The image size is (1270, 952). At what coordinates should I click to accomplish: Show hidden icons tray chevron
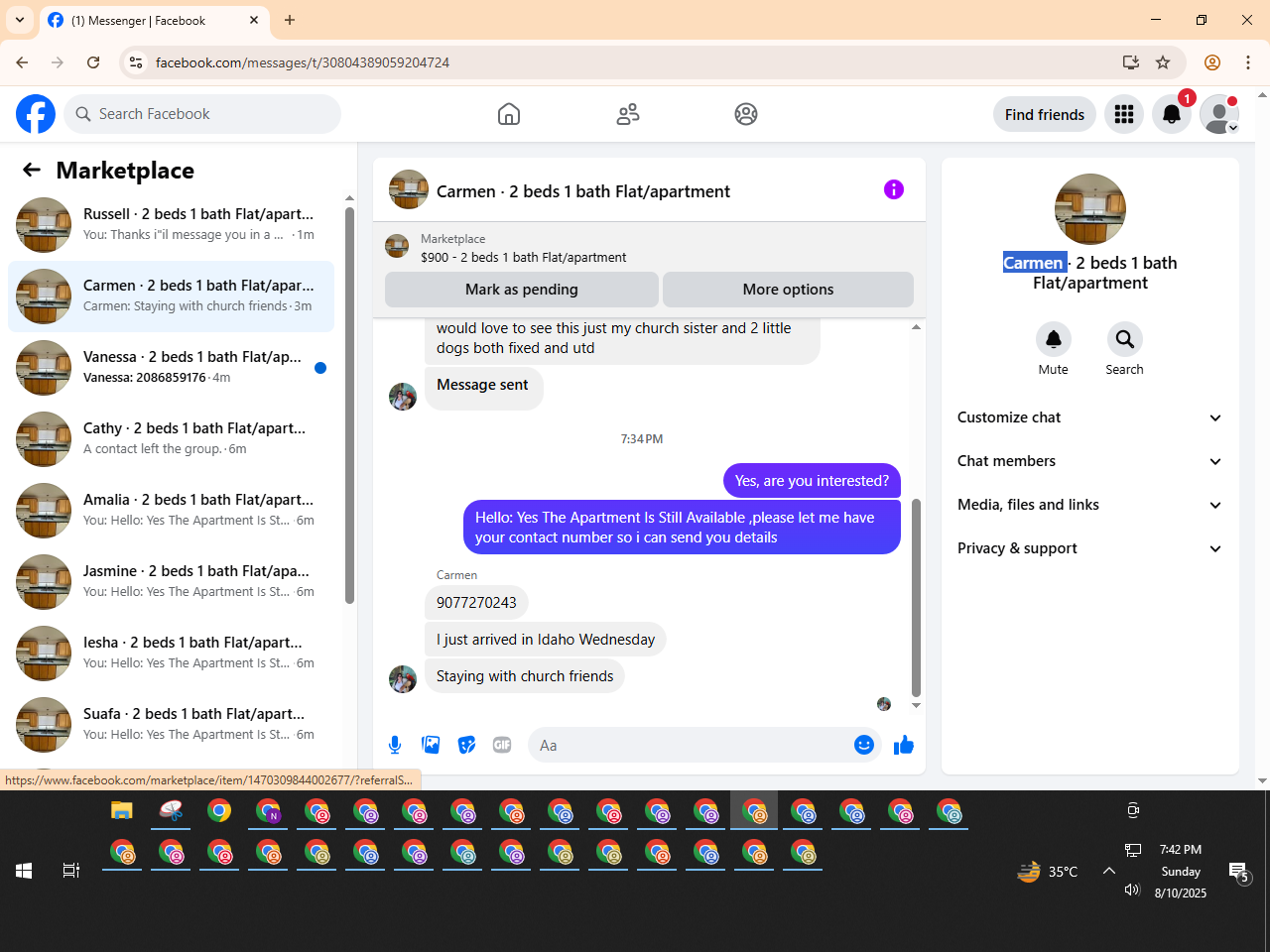tap(1109, 871)
